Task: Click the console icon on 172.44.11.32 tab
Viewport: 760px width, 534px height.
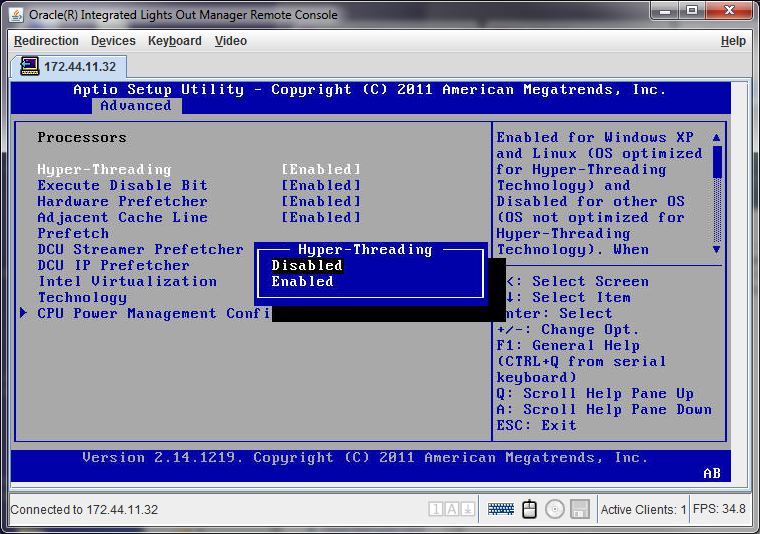Action: [30, 66]
